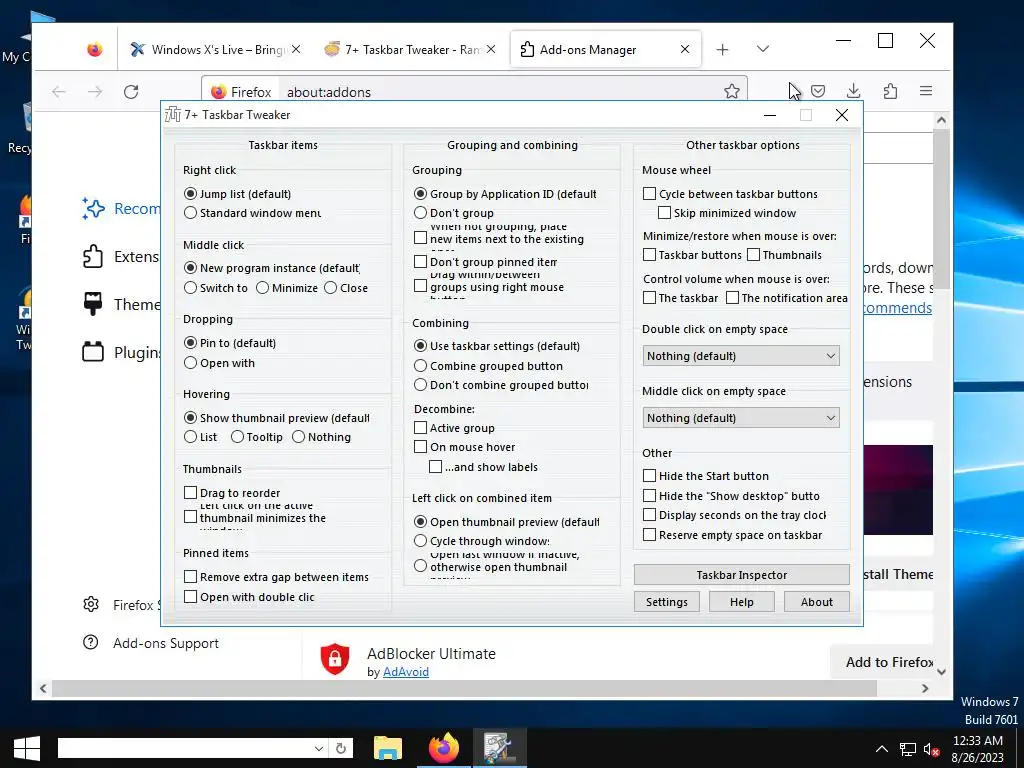Click the Help button in Tweaker

[741, 602]
